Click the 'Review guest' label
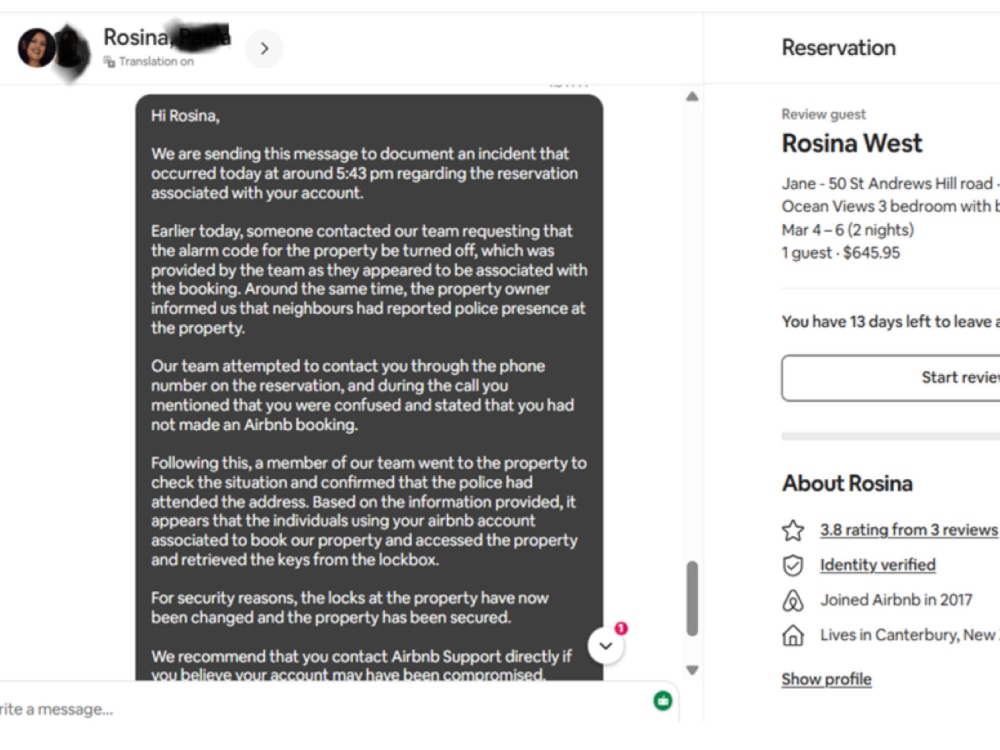This screenshot has height=750, width=1000. 823,114
